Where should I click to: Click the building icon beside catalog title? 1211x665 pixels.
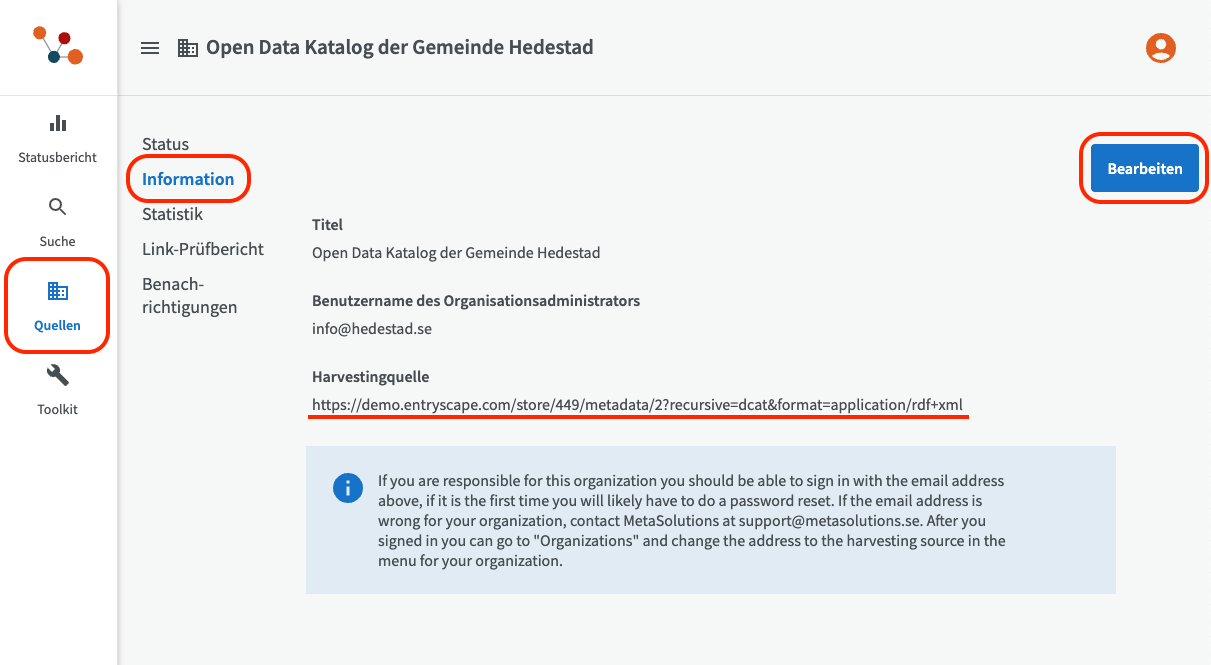[188, 48]
